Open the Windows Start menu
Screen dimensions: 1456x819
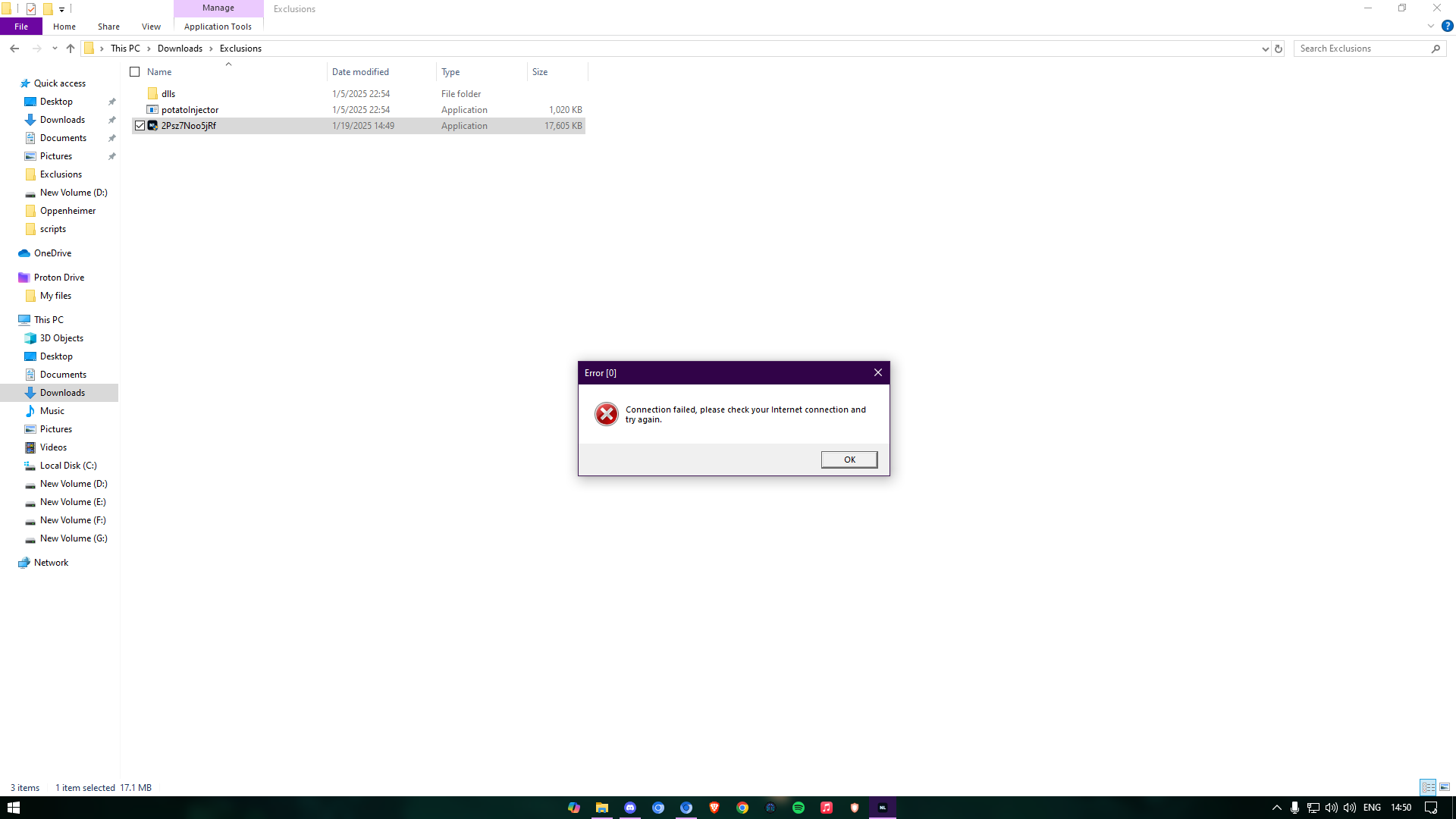(13, 808)
